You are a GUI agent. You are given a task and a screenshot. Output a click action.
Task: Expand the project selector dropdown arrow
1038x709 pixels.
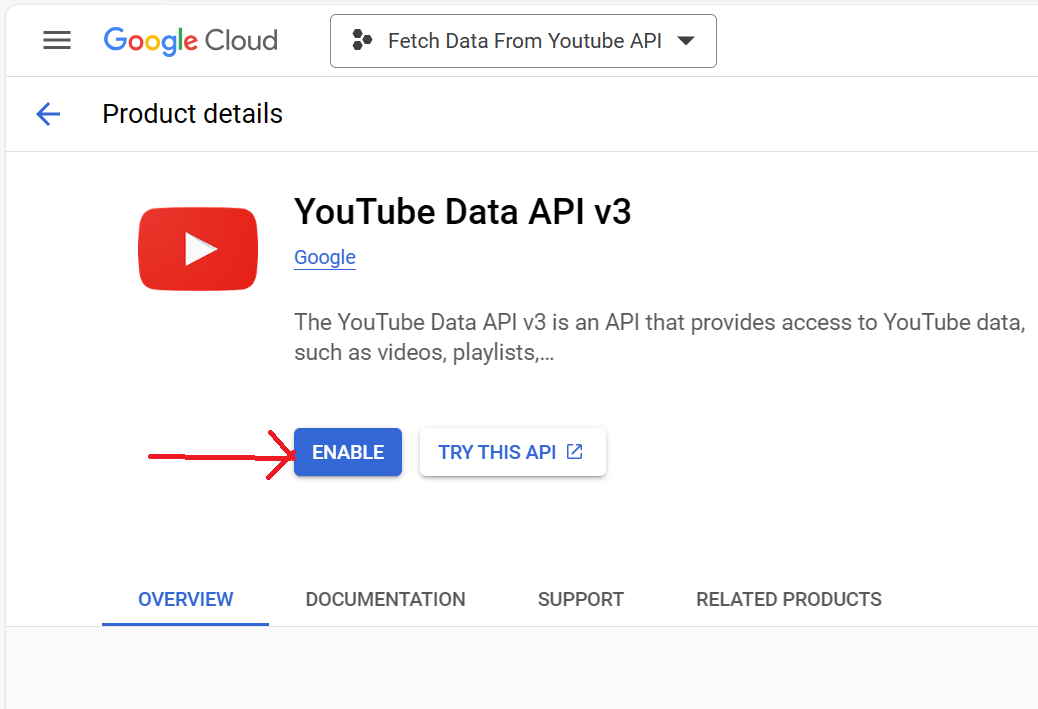pyautogui.click(x=685, y=41)
